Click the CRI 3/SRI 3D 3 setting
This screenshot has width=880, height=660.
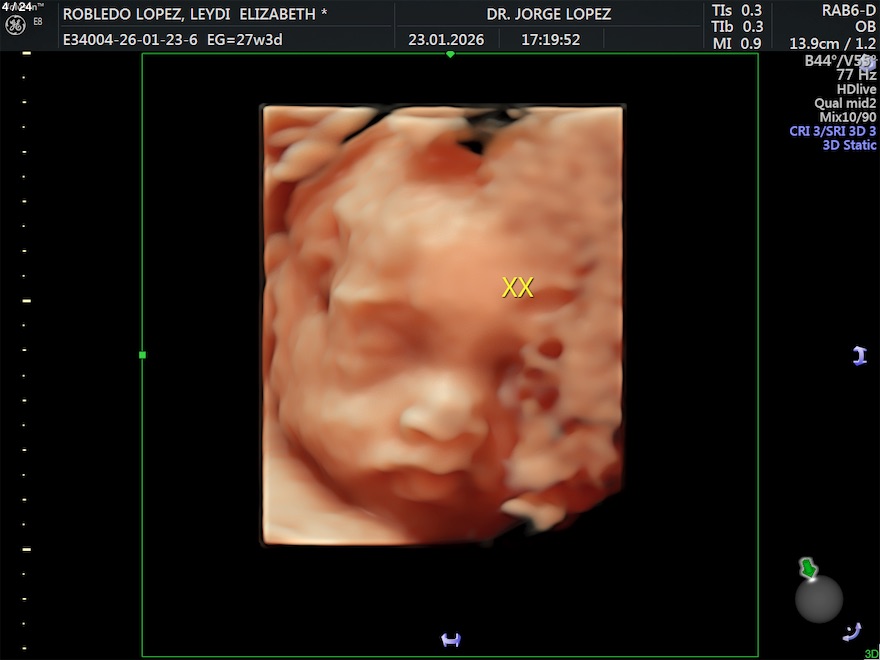tap(832, 131)
